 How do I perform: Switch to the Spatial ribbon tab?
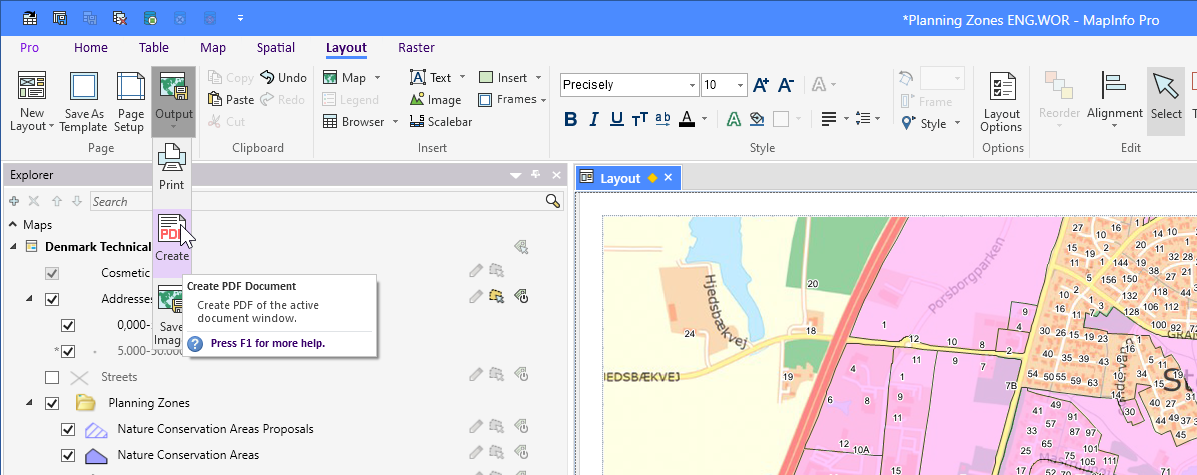[276, 47]
